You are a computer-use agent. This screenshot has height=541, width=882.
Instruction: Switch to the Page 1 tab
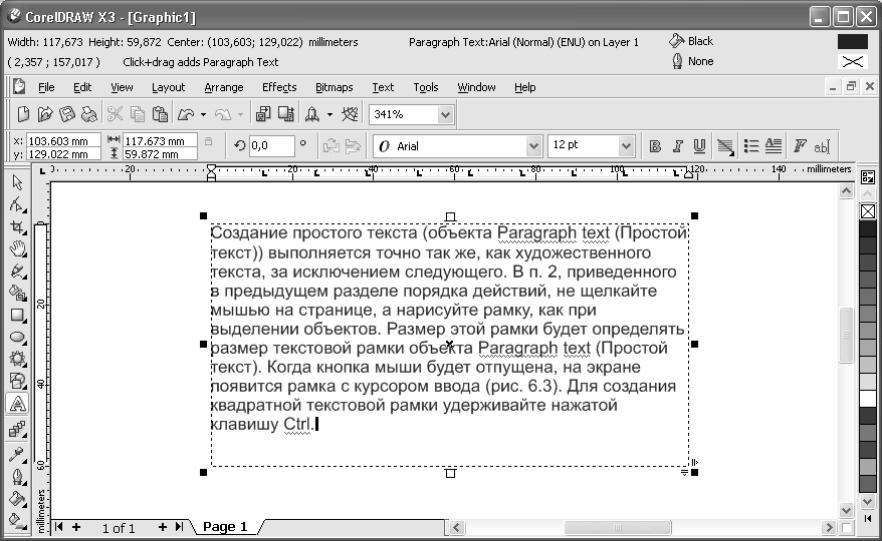coord(225,527)
